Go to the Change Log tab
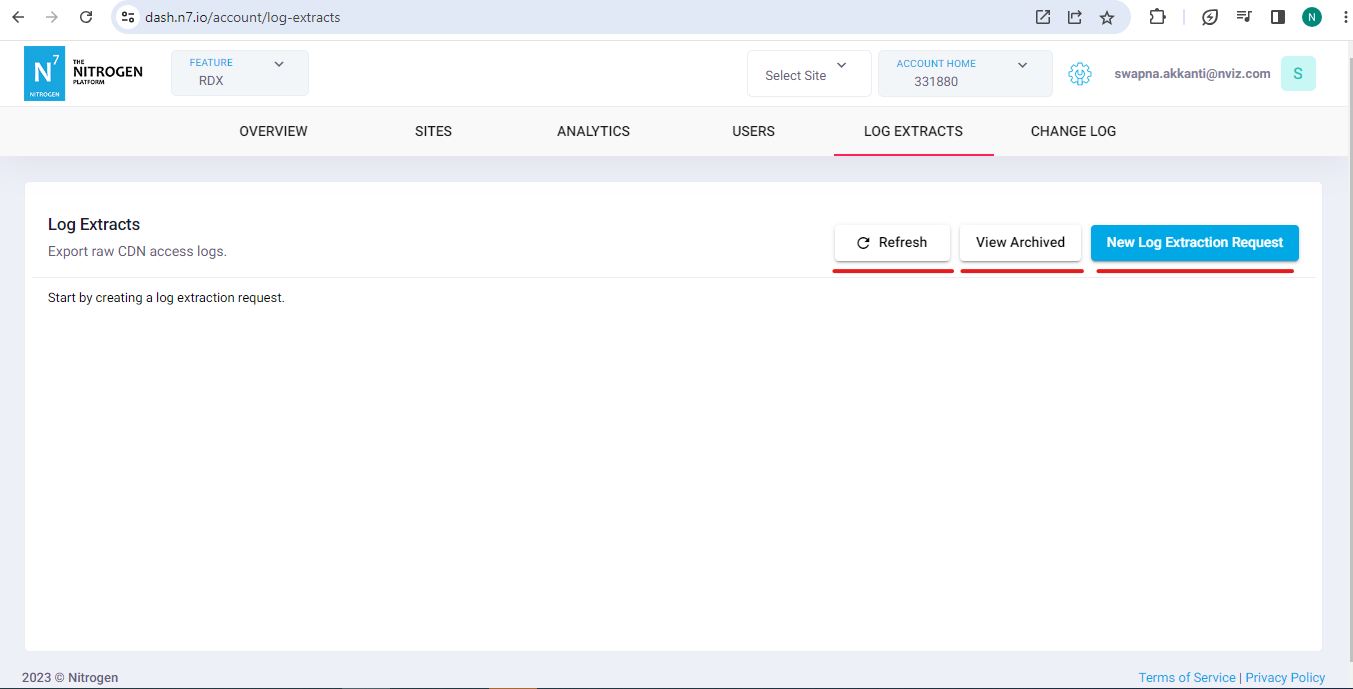This screenshot has width=1353, height=689. coord(1073,131)
